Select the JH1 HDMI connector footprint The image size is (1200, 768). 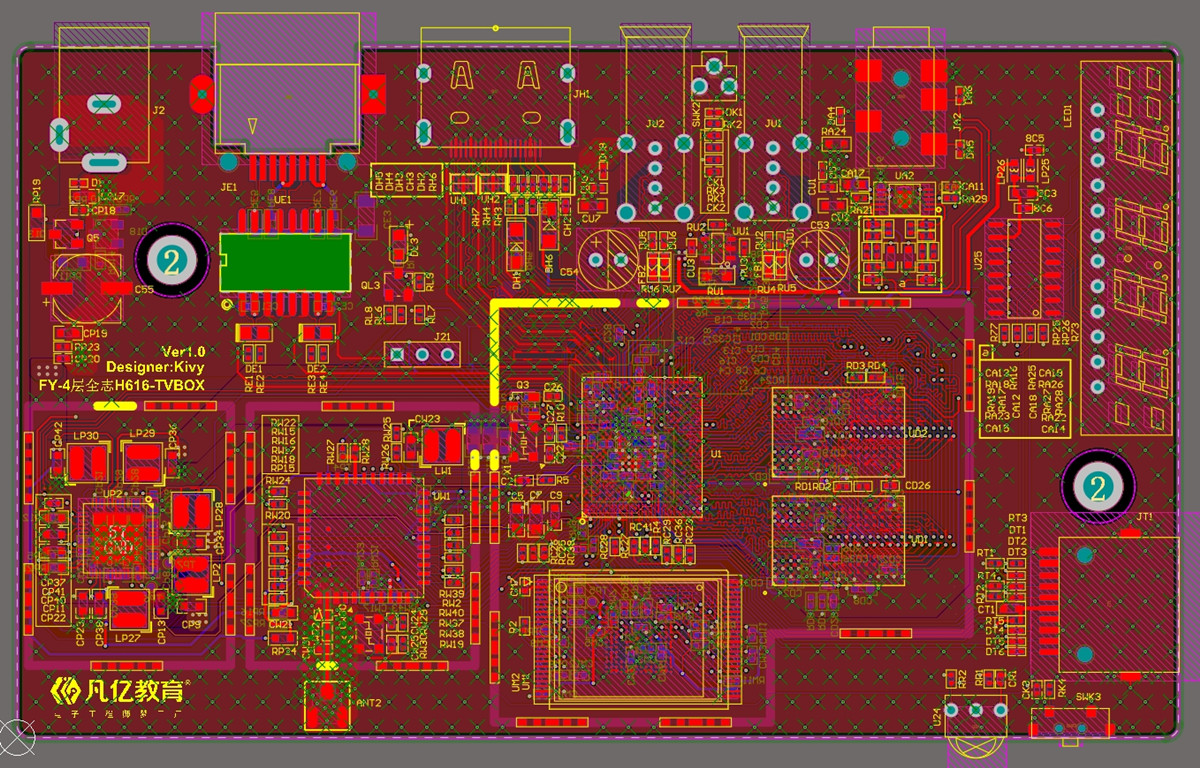tap(497, 96)
